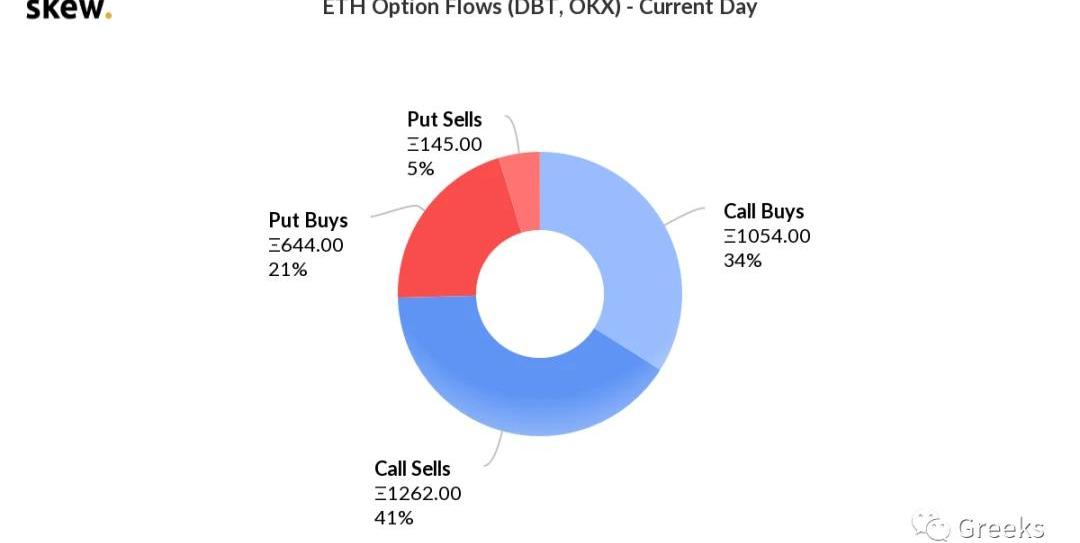The image size is (1080, 543).
Task: Select the small pink Put Sells segment
Action: pyautogui.click(x=522, y=175)
